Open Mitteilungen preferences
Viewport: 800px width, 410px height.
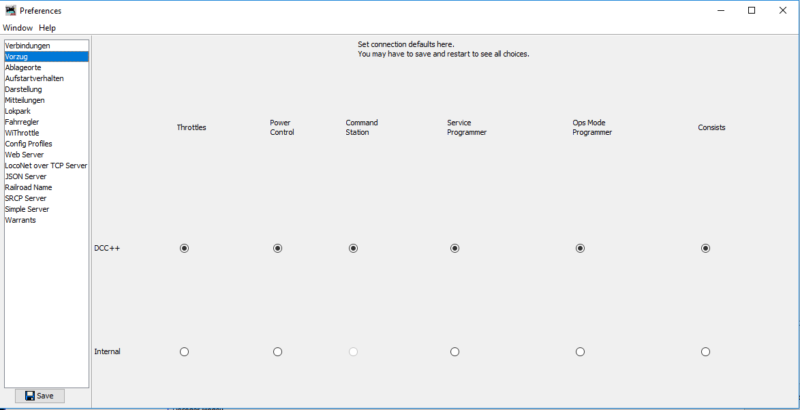pos(46,100)
